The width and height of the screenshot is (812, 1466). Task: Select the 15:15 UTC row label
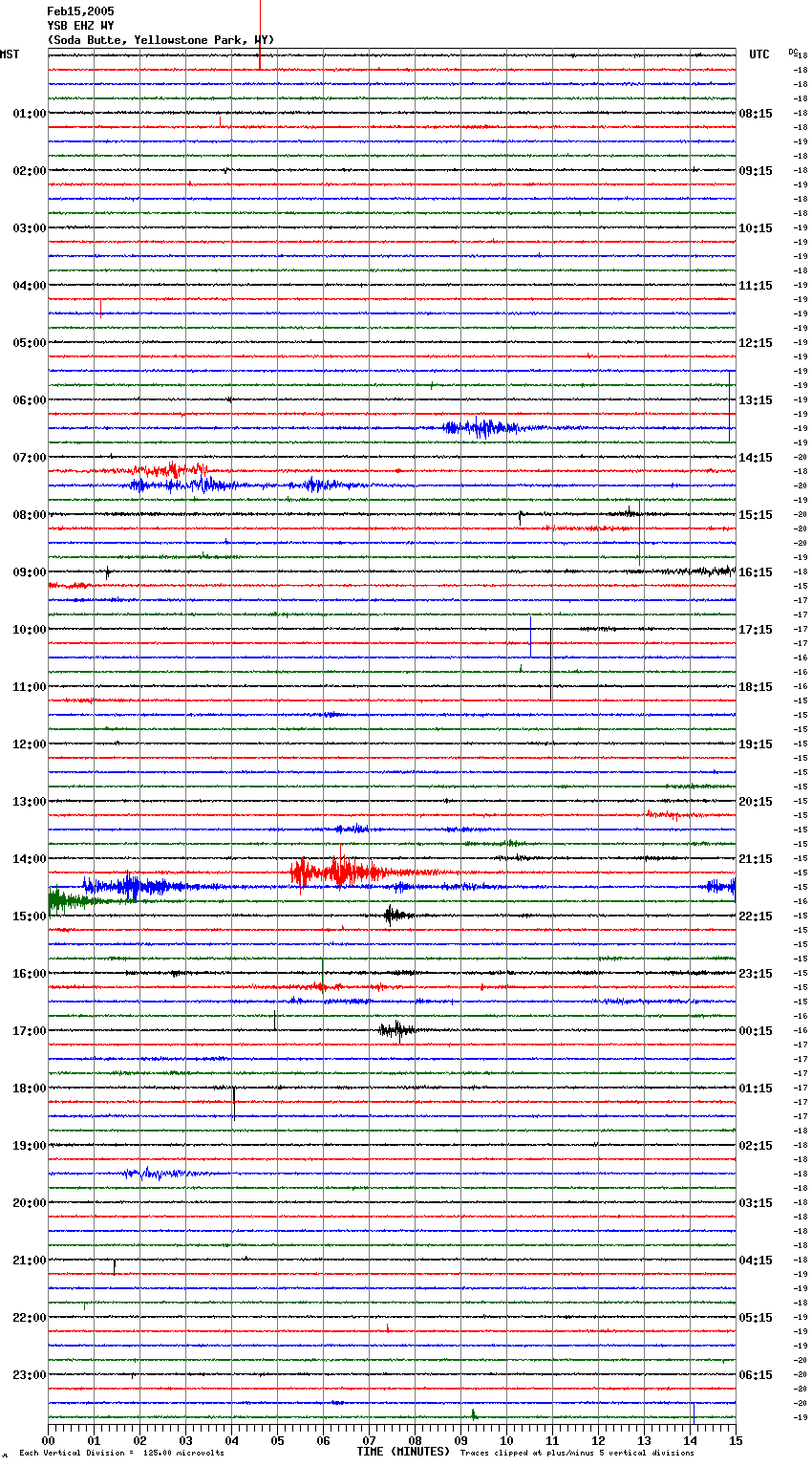(x=756, y=515)
